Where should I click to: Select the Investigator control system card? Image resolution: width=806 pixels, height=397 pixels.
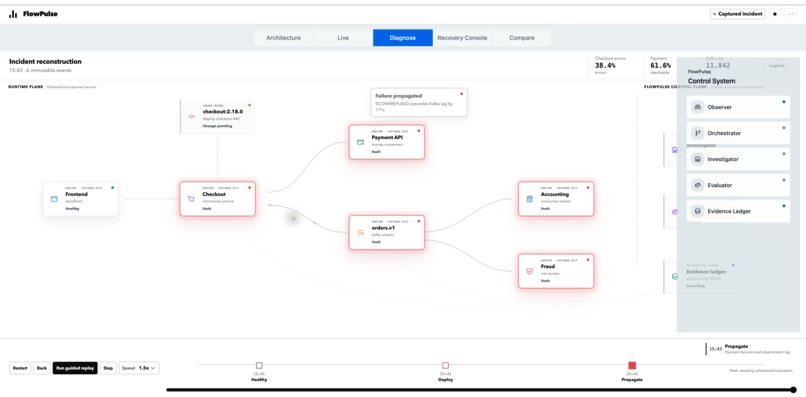pos(738,159)
